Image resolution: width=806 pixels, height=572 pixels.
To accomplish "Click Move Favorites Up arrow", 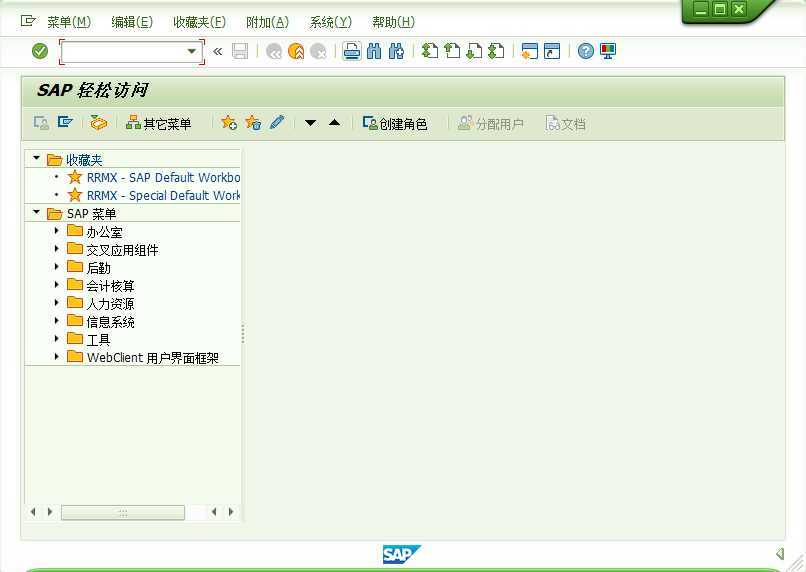I will point(335,122).
